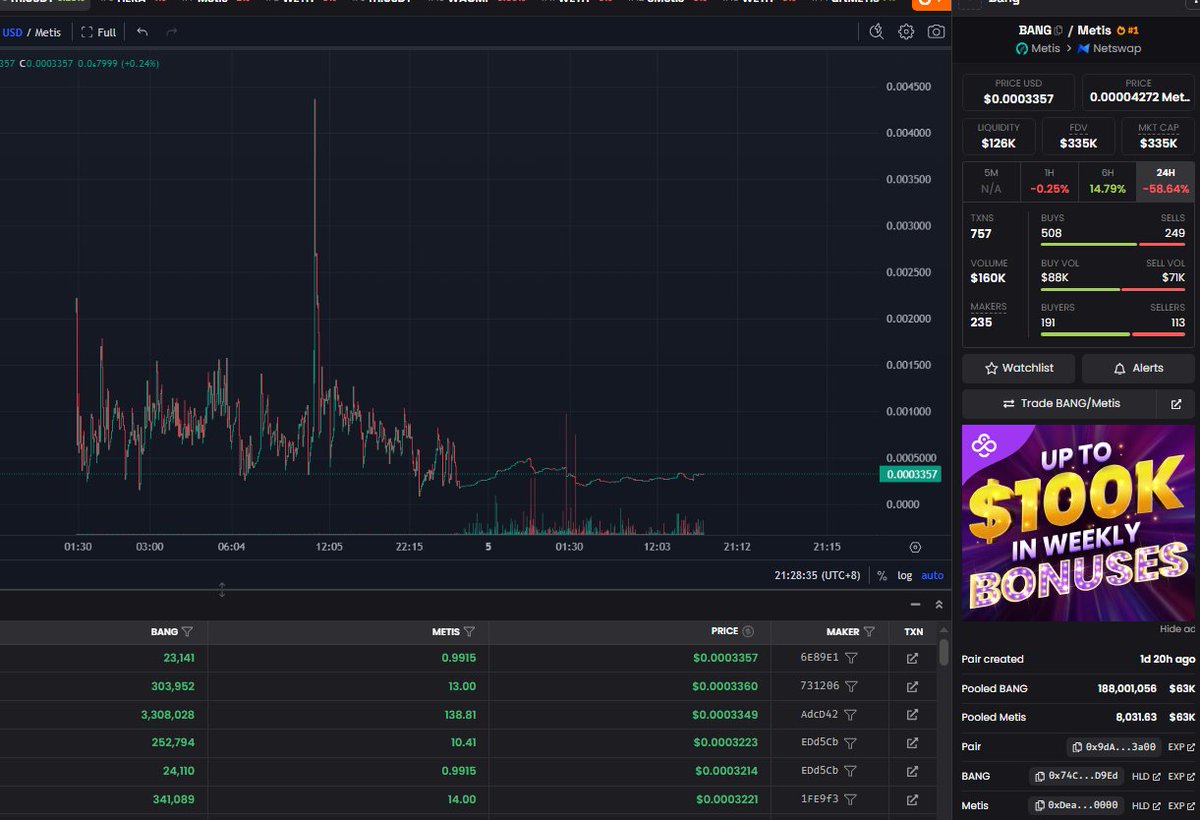
Task: Switch chart price to Metis
Action: point(48,32)
